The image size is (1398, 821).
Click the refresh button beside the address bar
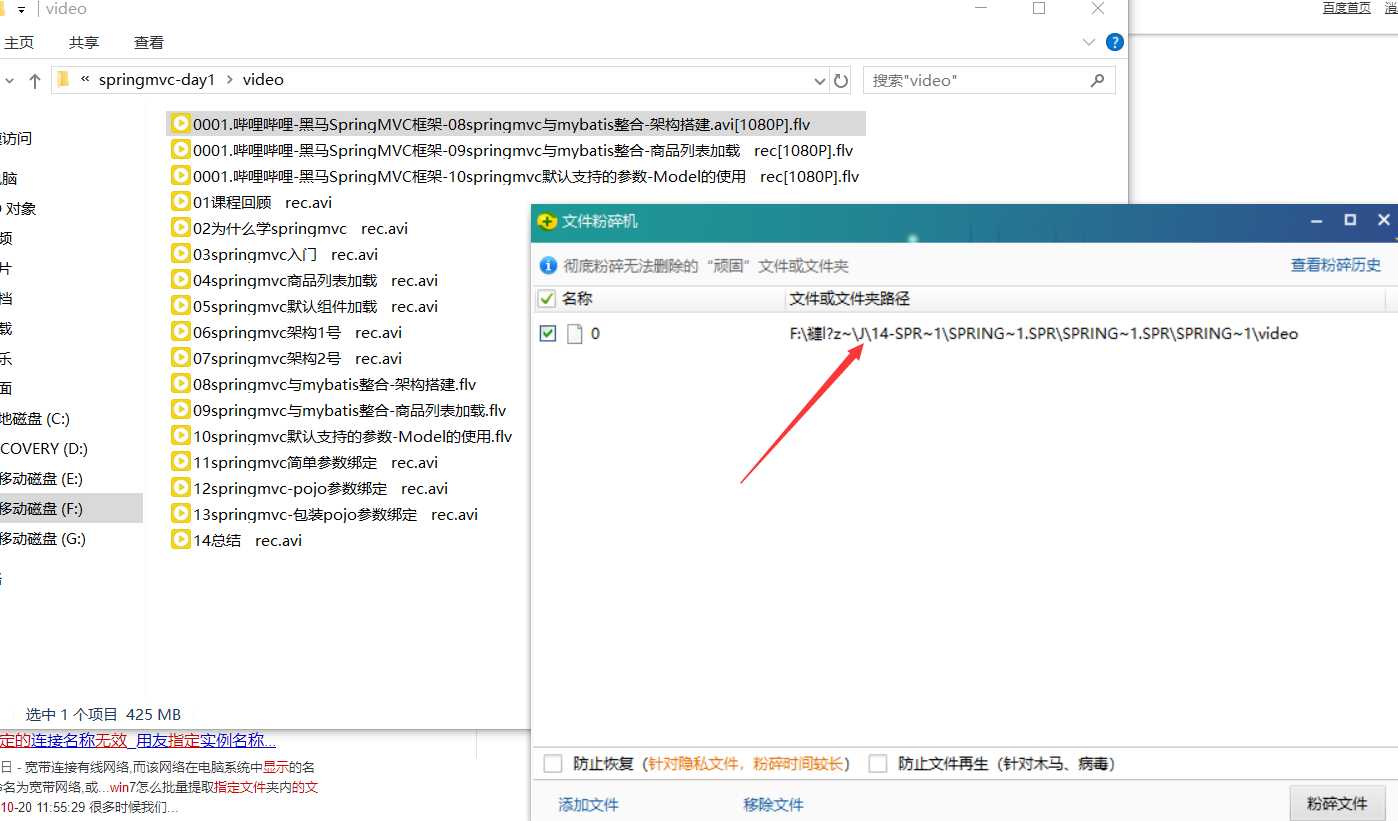coord(841,80)
